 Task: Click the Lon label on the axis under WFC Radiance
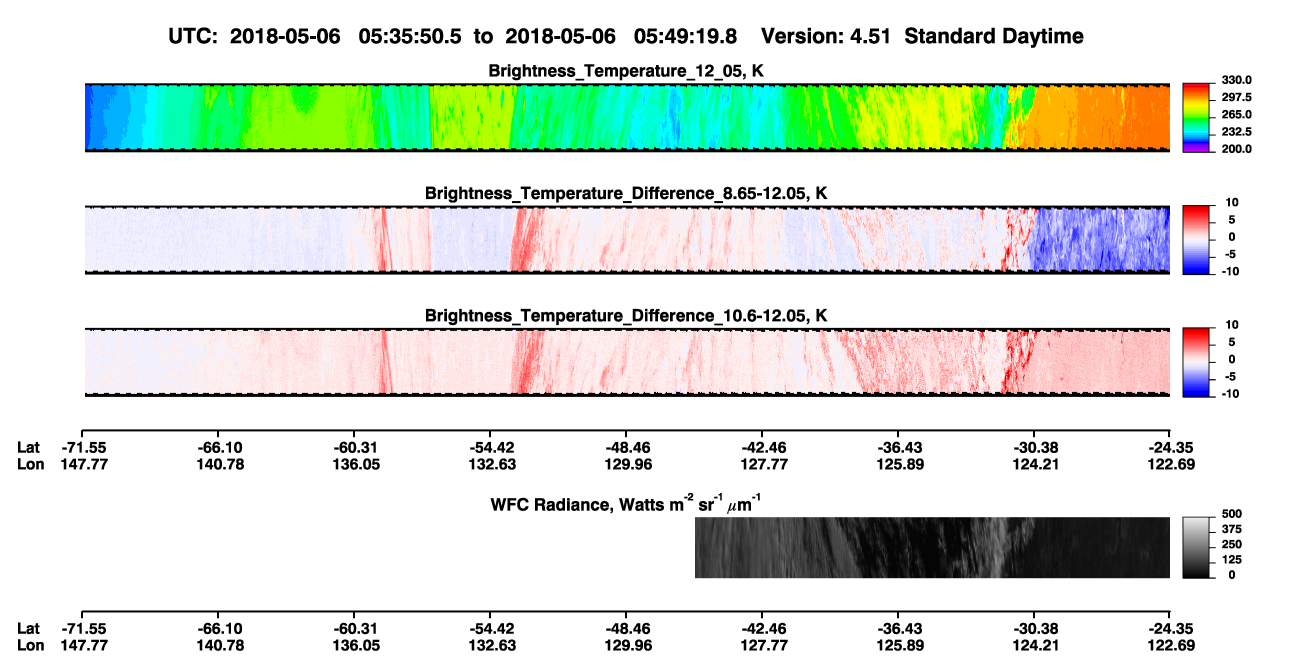[30, 645]
